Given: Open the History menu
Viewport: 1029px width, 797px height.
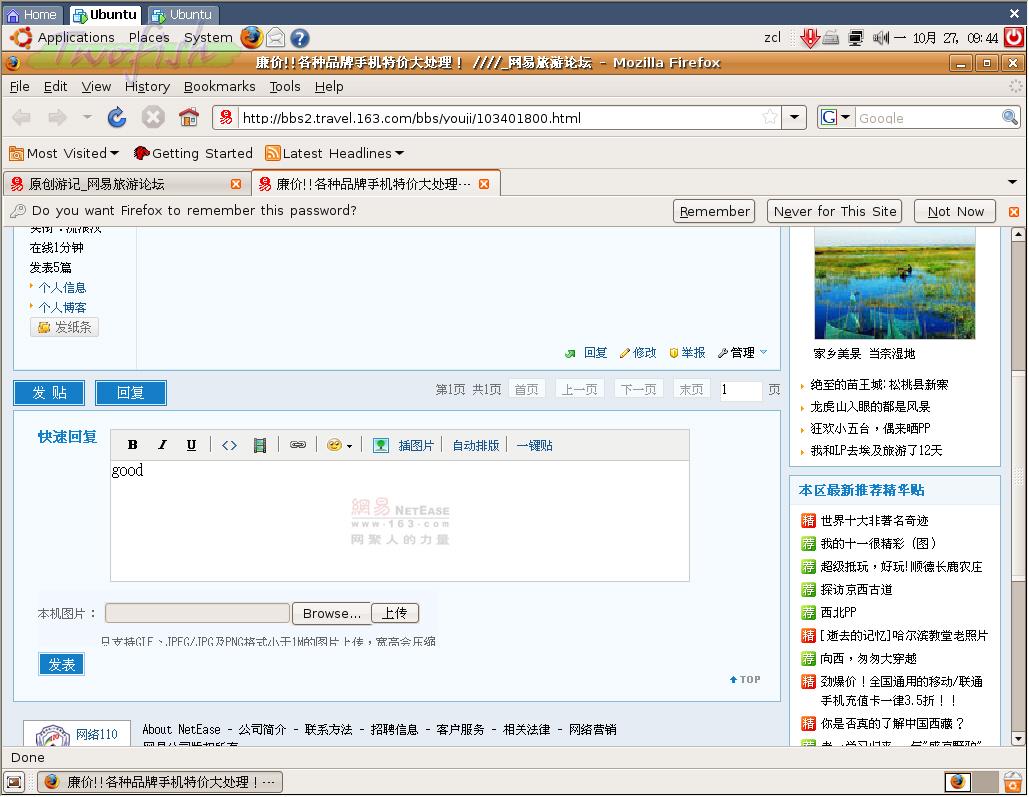Looking at the screenshot, I should click(147, 86).
